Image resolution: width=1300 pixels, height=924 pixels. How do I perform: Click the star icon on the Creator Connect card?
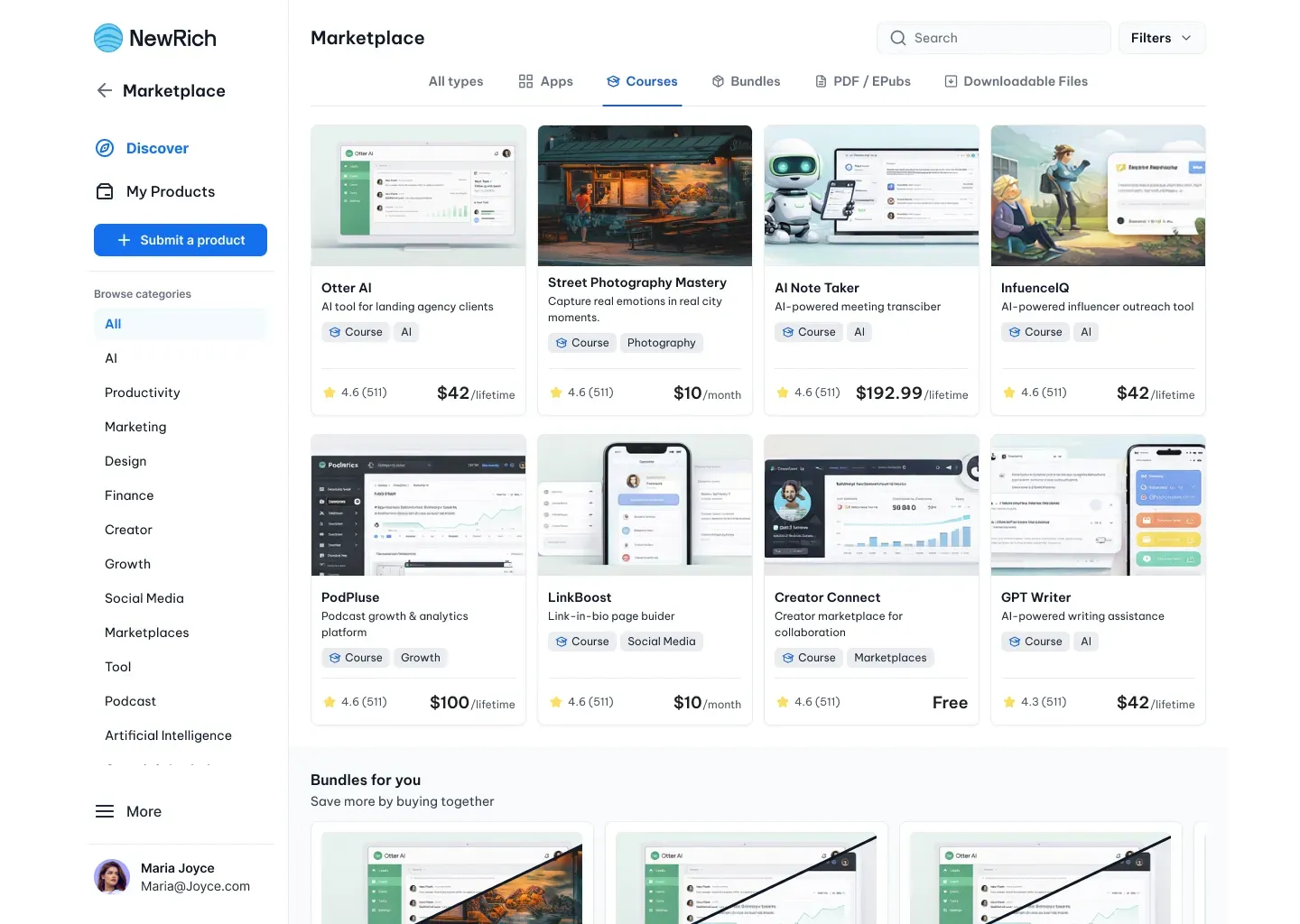[x=783, y=702]
